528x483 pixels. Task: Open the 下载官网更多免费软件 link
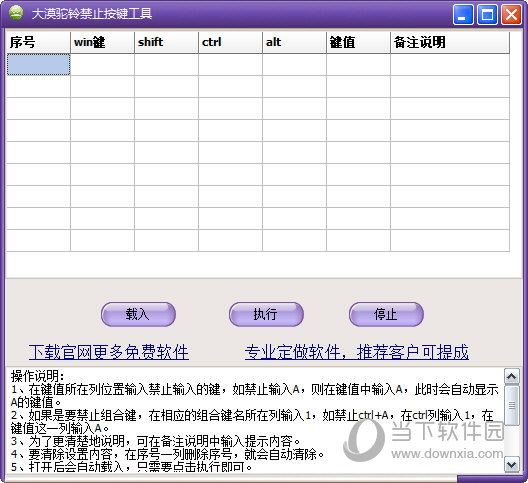coord(108,352)
